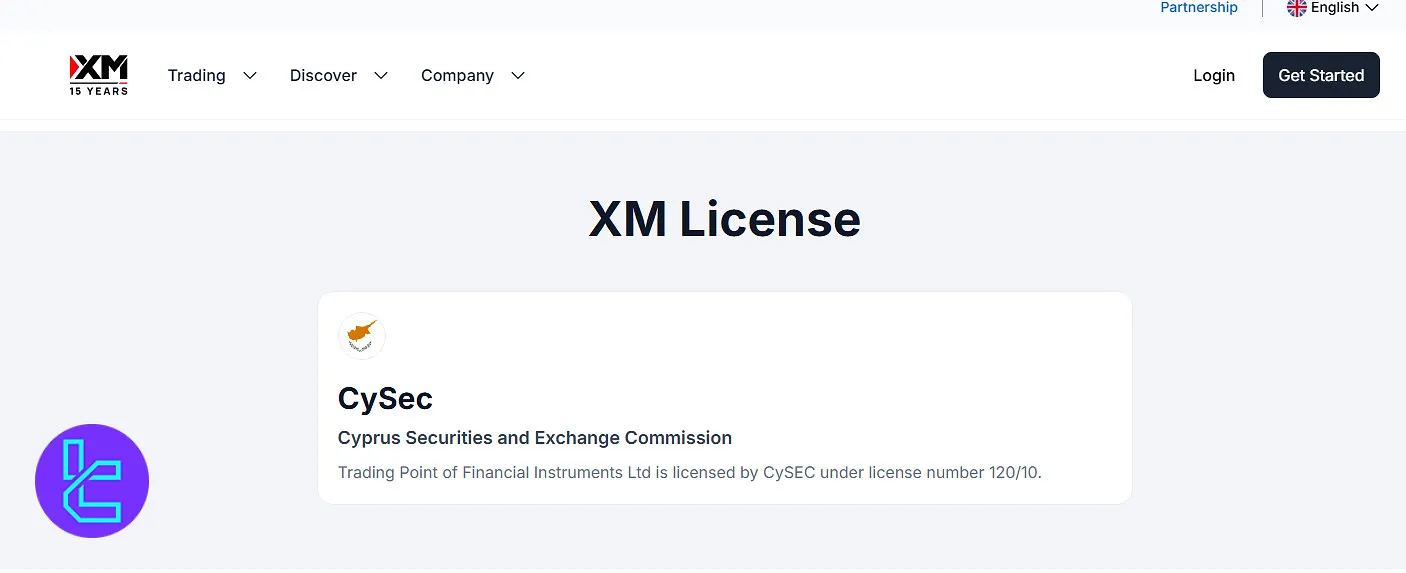Open the Company navigation menu
The height and width of the screenshot is (573, 1406).
pos(457,76)
